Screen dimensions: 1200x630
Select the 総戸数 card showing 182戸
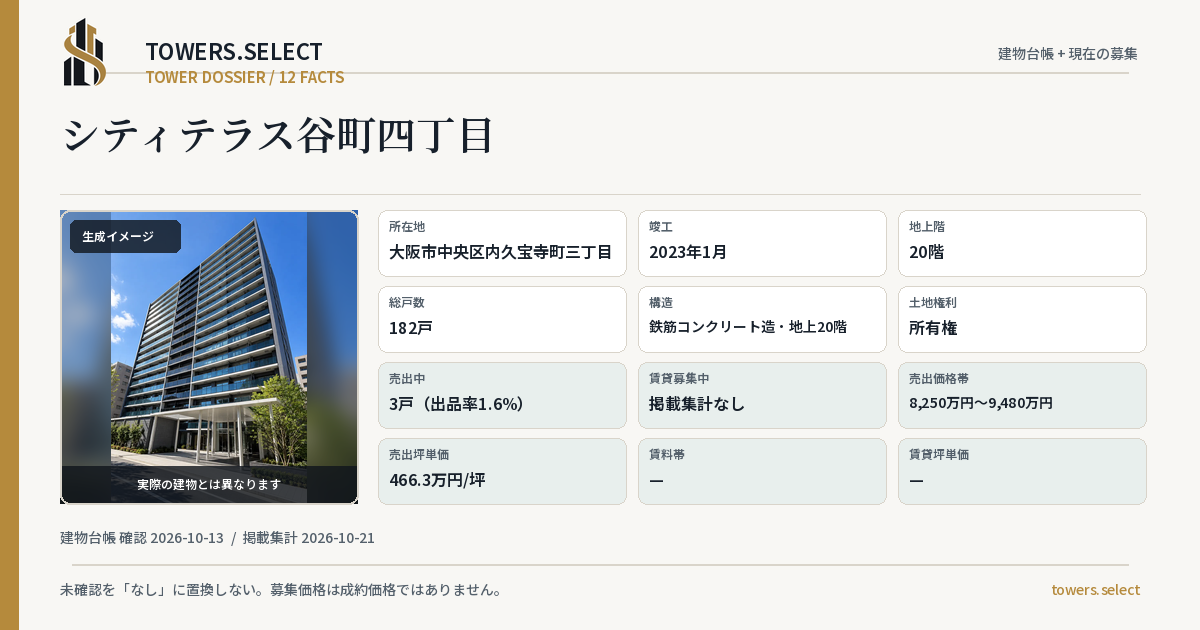point(502,319)
